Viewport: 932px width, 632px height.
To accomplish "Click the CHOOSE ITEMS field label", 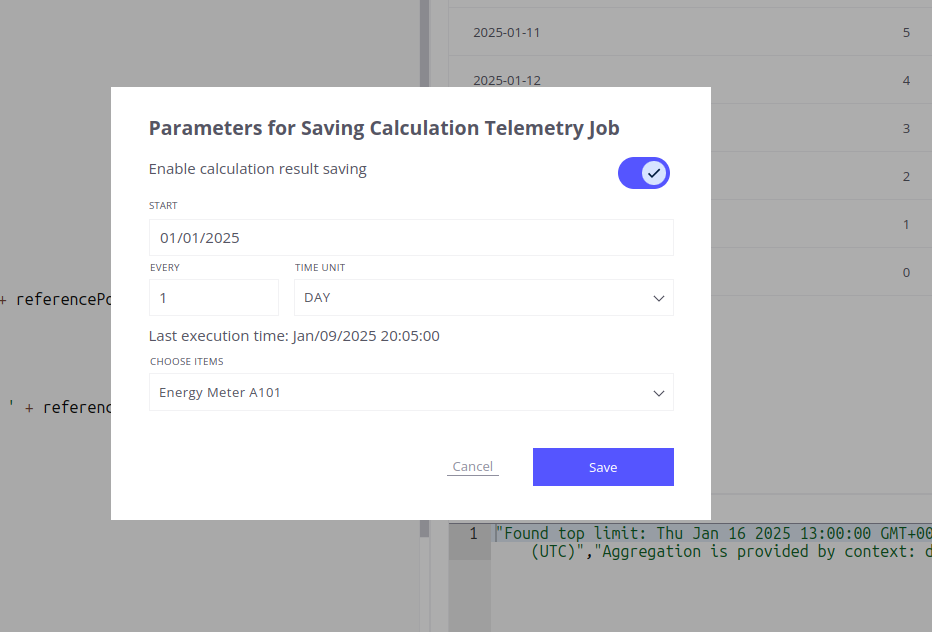I will coord(187,362).
